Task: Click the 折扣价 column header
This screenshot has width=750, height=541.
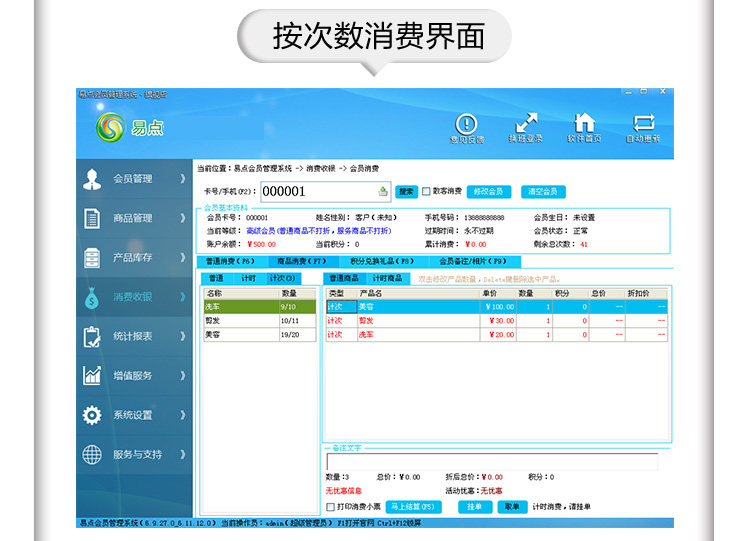Action: point(646,293)
